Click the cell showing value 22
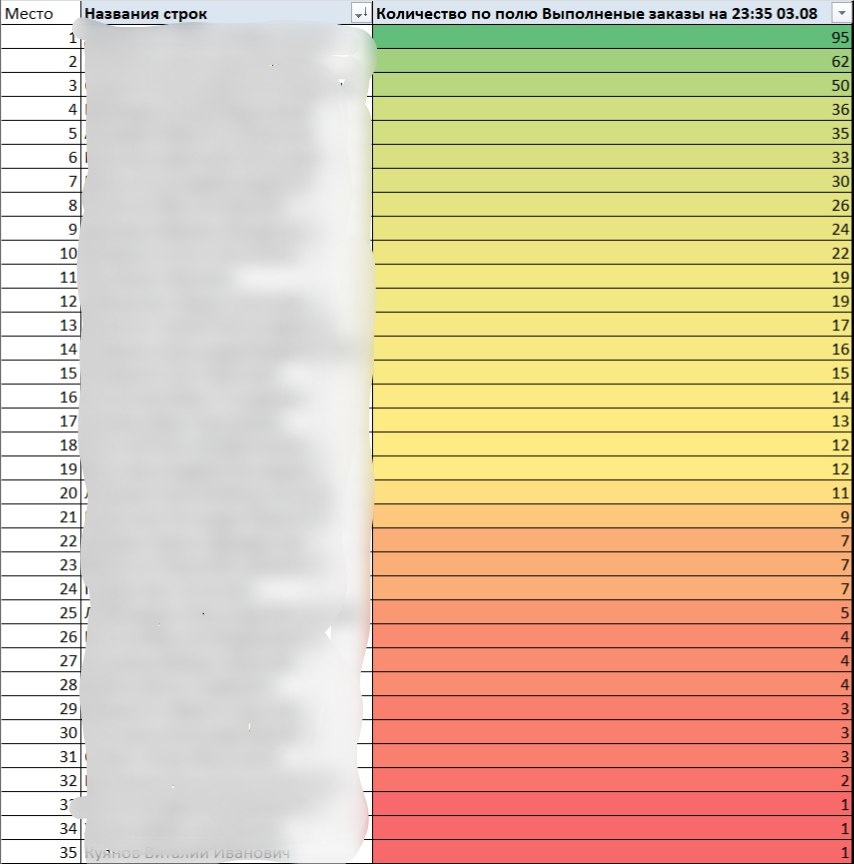The image size is (854, 864). [x=613, y=252]
